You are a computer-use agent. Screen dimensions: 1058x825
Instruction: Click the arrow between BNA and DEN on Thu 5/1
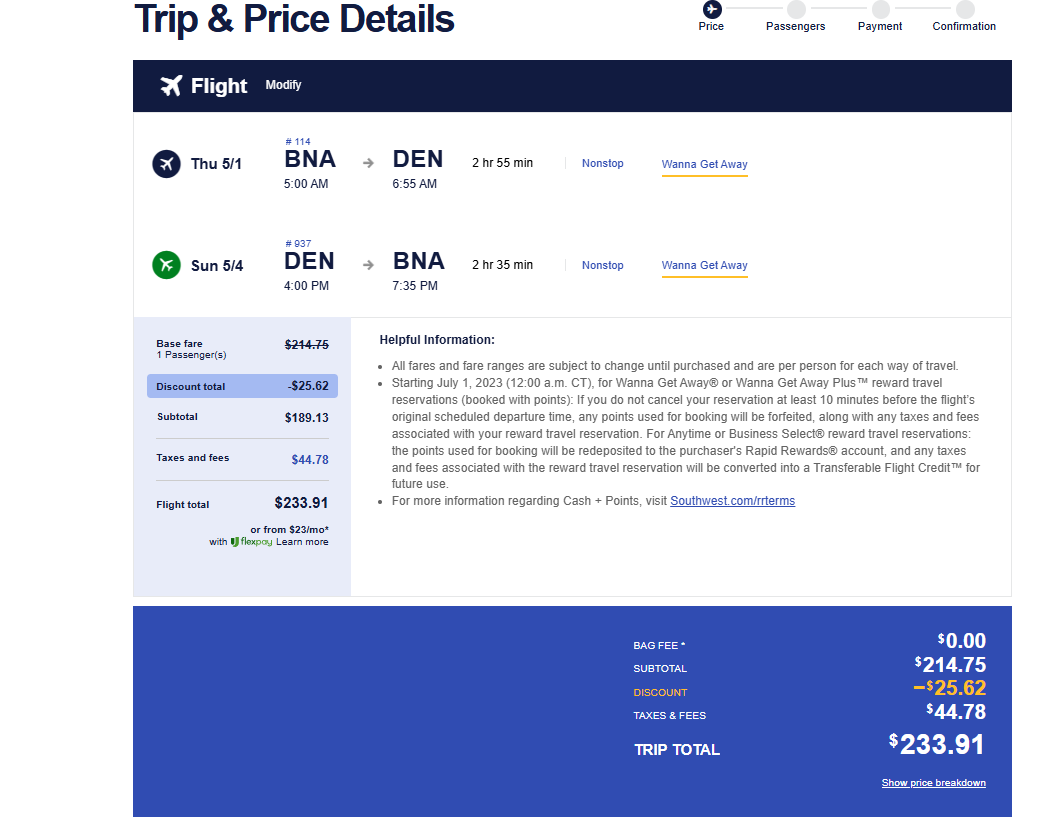pos(368,163)
